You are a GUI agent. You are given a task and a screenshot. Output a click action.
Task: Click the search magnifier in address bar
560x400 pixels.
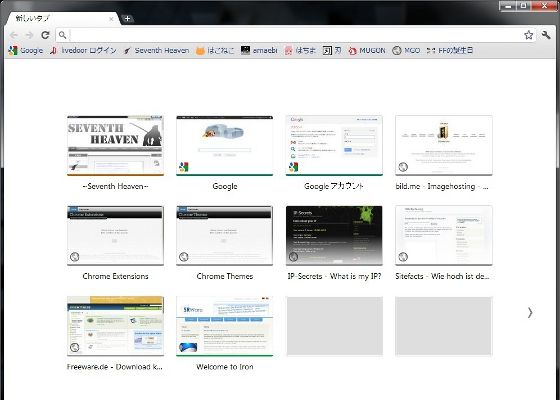click(x=62, y=35)
